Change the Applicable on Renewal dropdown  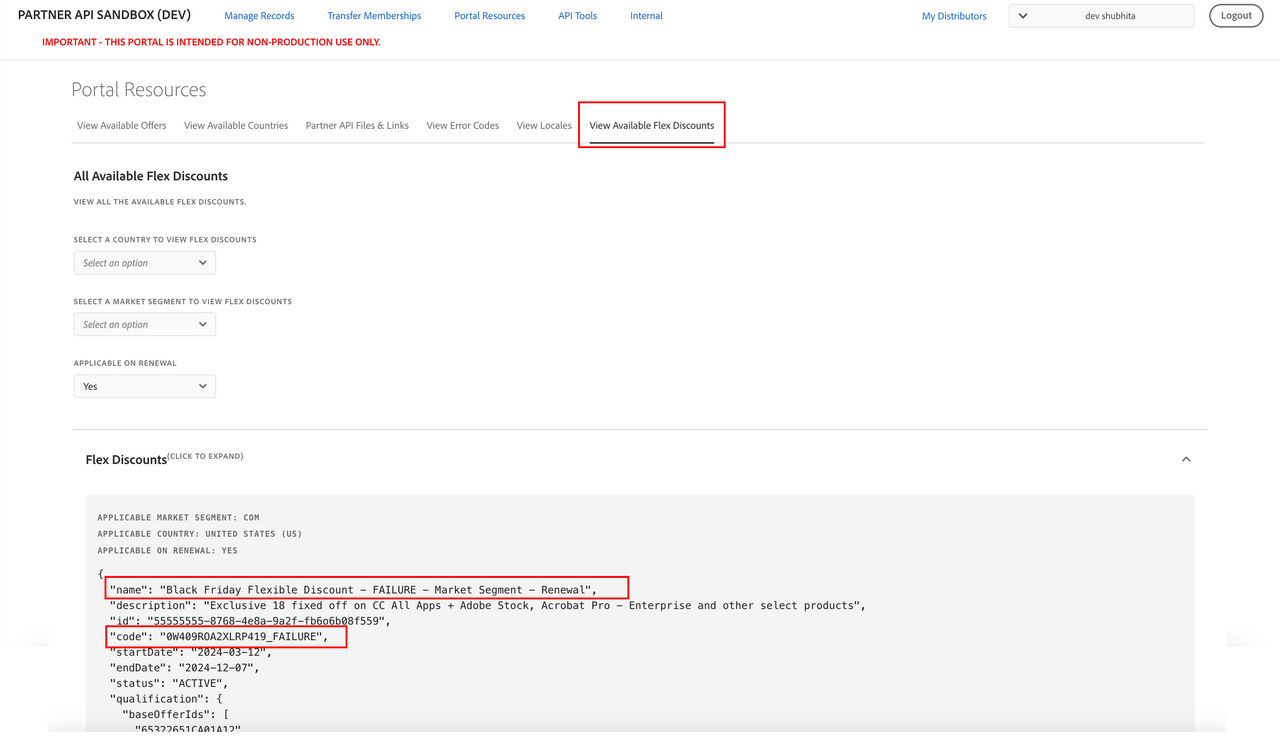tap(144, 385)
